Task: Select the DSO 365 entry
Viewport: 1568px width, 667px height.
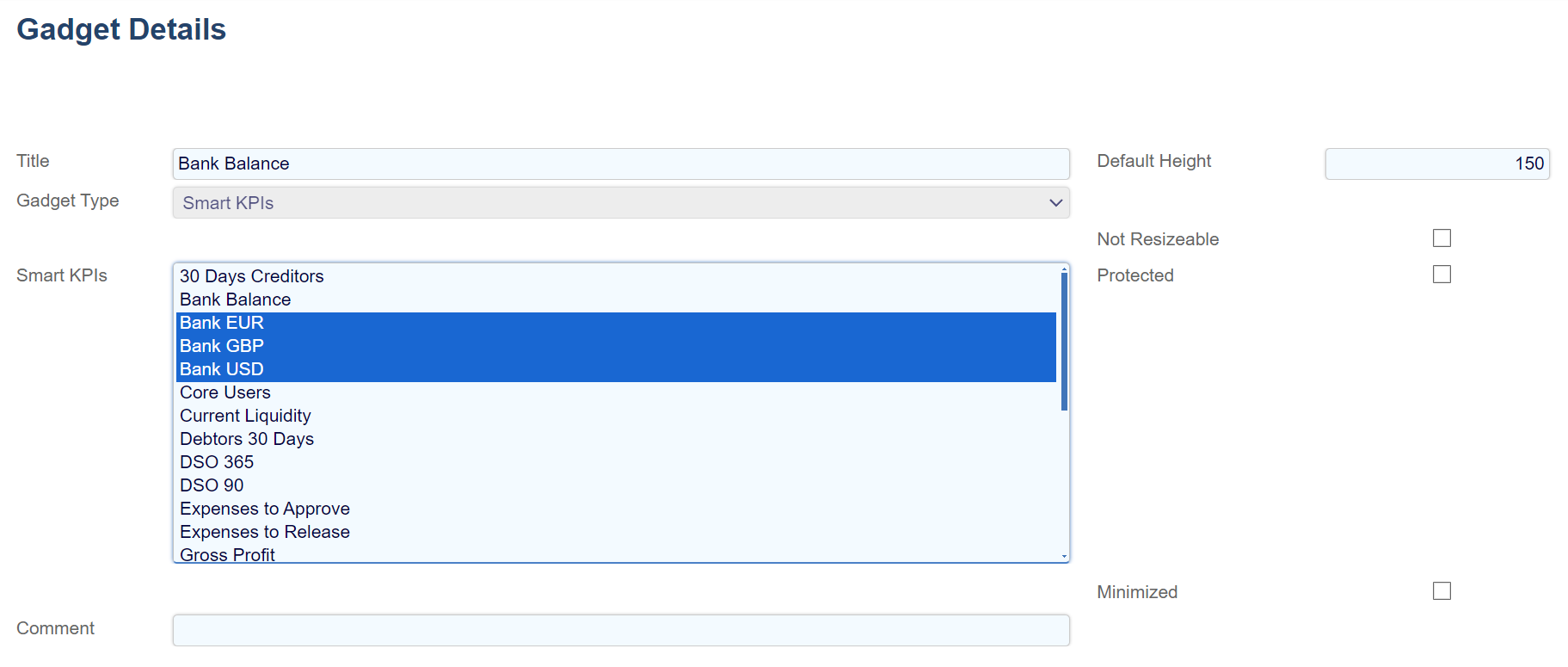Action: [217, 462]
